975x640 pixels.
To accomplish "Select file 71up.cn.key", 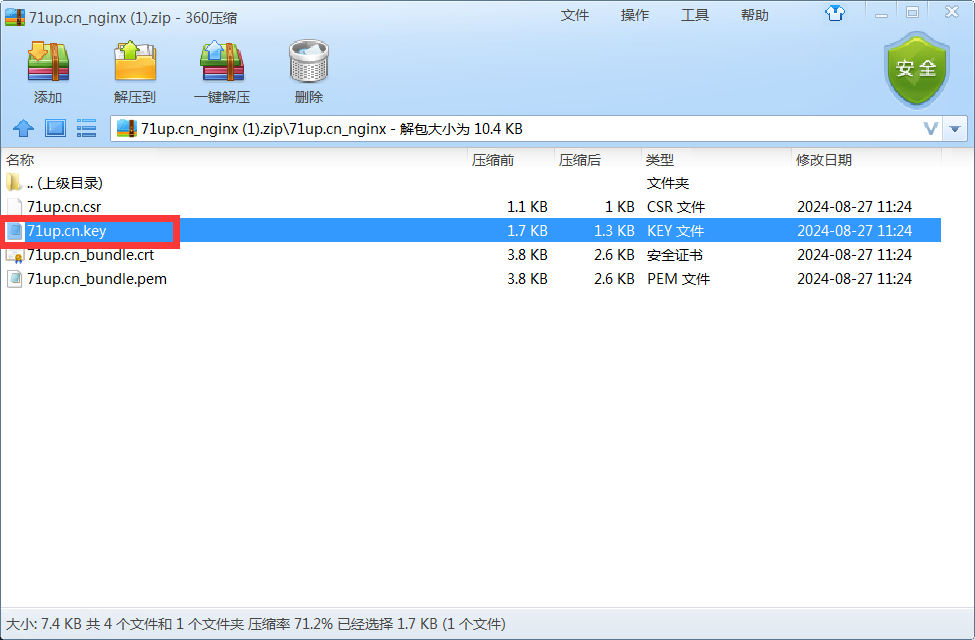I will coord(471,231).
